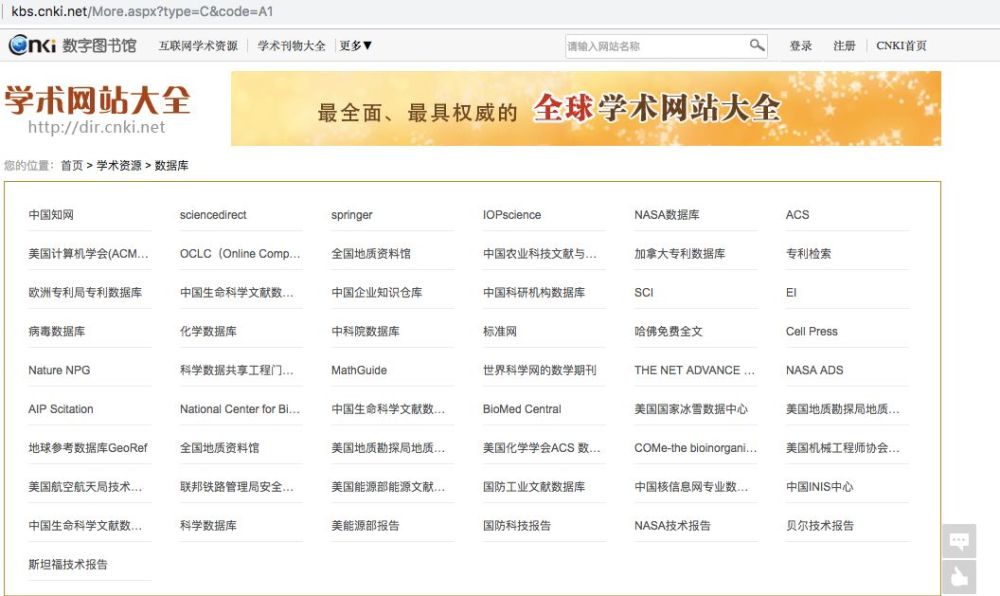Open the sciencedirect database link

click(x=213, y=215)
